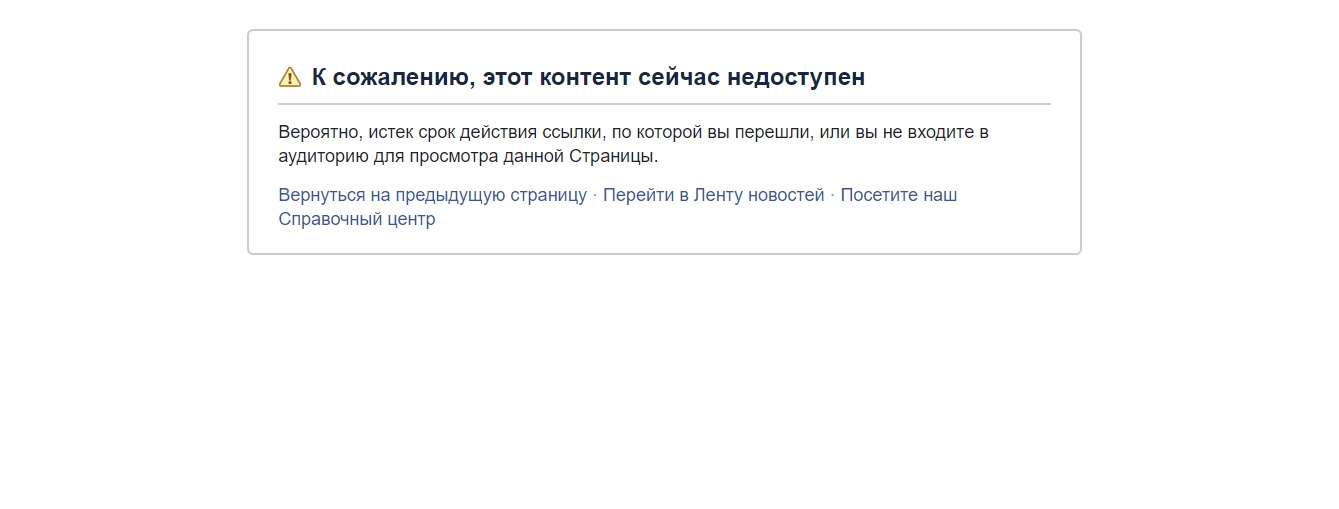The height and width of the screenshot is (509, 1339).
Task: Click the yellow warning triangle icon
Action: point(289,77)
